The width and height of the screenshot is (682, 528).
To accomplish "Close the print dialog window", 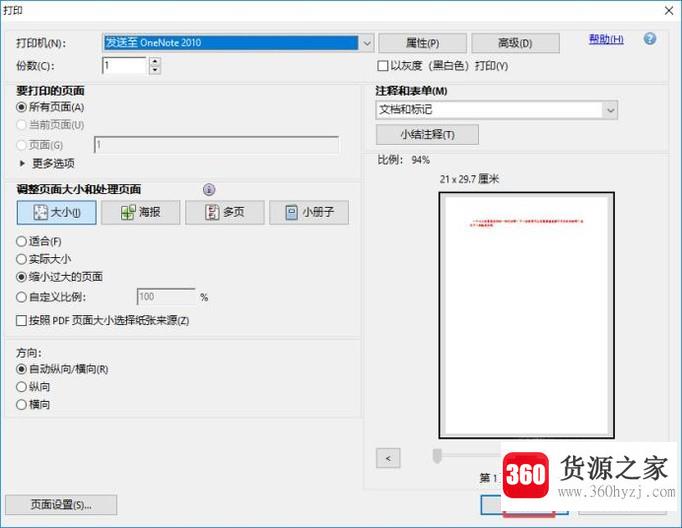I will pos(669,10).
